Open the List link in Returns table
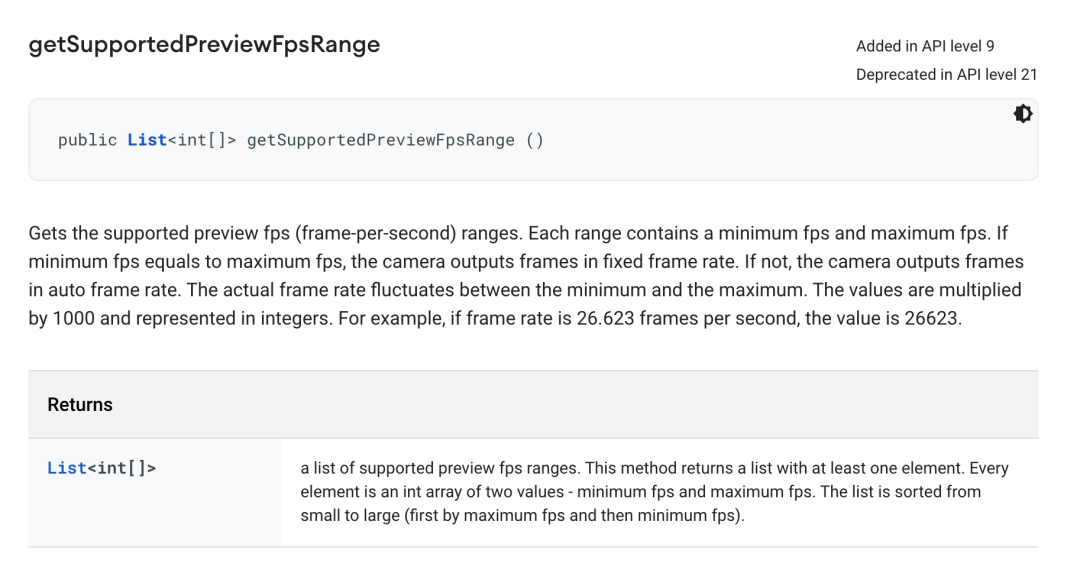Image resolution: width=1080 pixels, height=570 pixels. (67, 468)
